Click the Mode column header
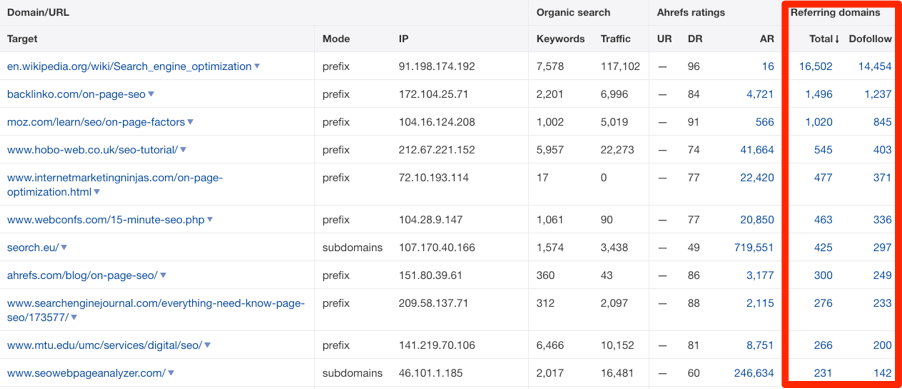 (336, 39)
